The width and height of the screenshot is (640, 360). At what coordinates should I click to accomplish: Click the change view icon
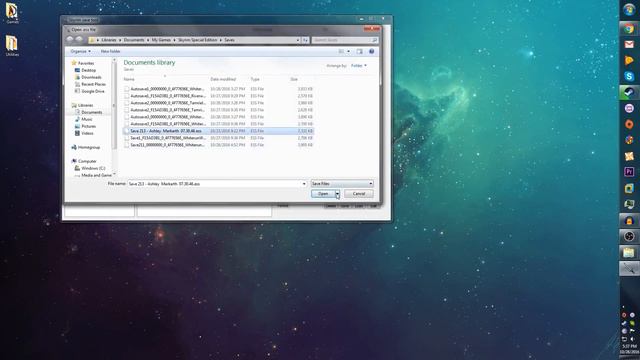(x=341, y=51)
